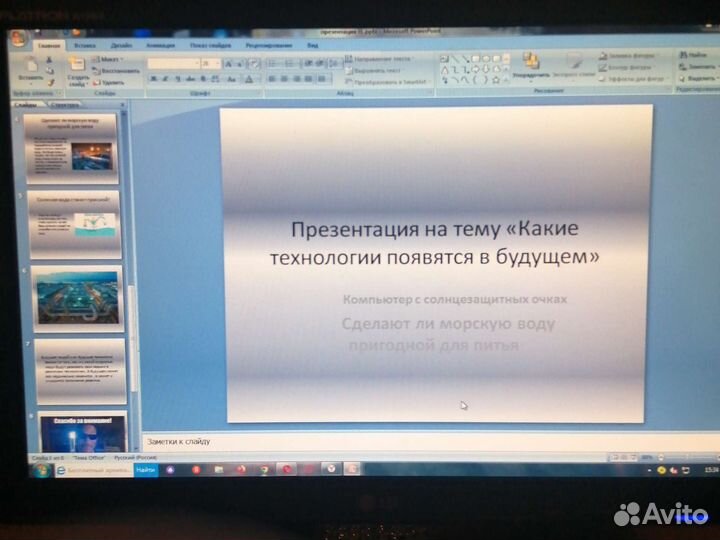Cut selection with the scissors icon

(x=49, y=60)
